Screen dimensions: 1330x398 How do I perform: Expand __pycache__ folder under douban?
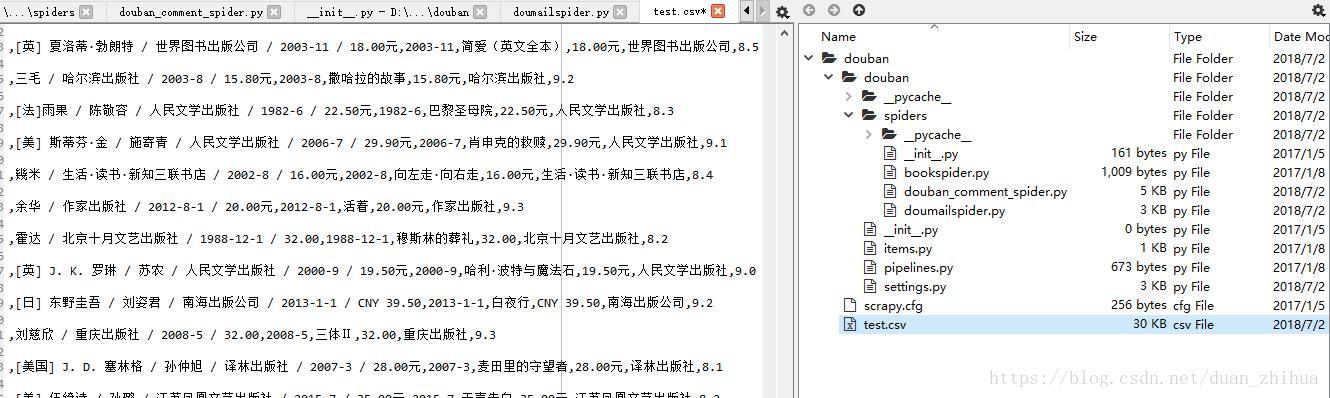[849, 96]
